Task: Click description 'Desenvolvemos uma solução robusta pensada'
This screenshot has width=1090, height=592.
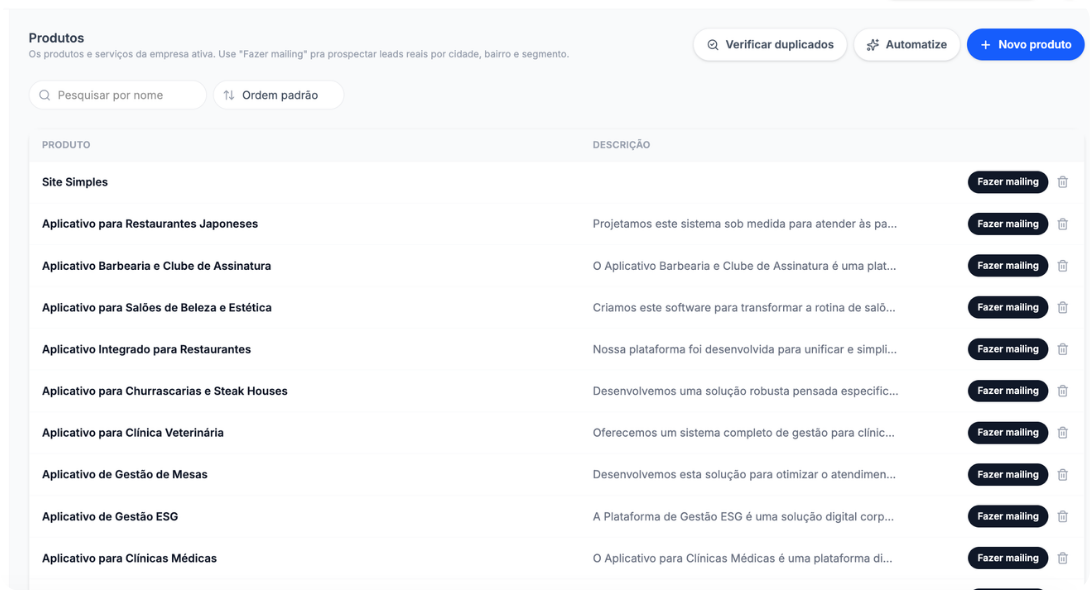Action: (745, 390)
